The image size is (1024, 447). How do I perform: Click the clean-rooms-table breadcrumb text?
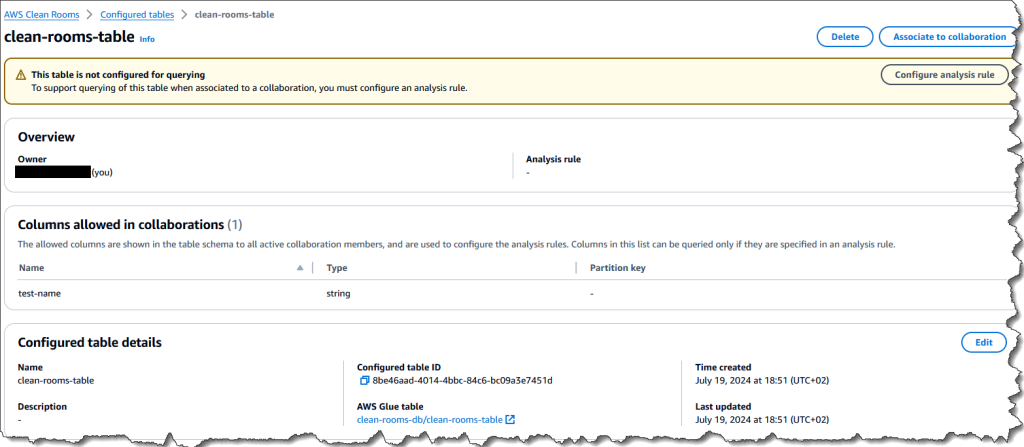coord(234,14)
